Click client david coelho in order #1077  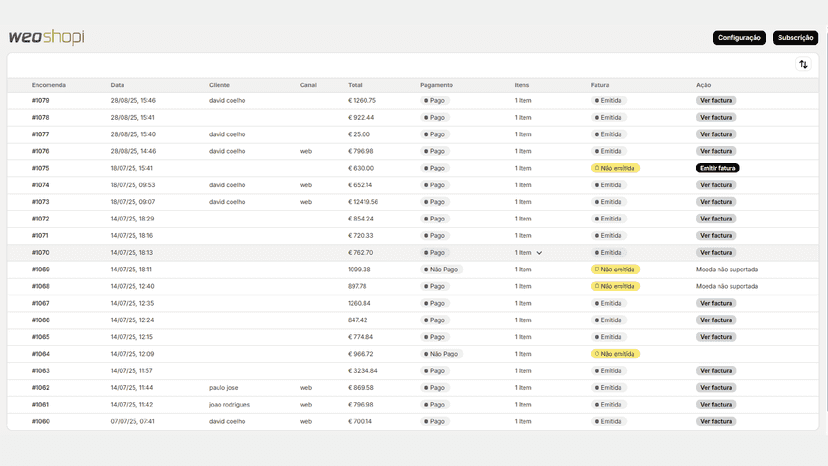(x=227, y=134)
